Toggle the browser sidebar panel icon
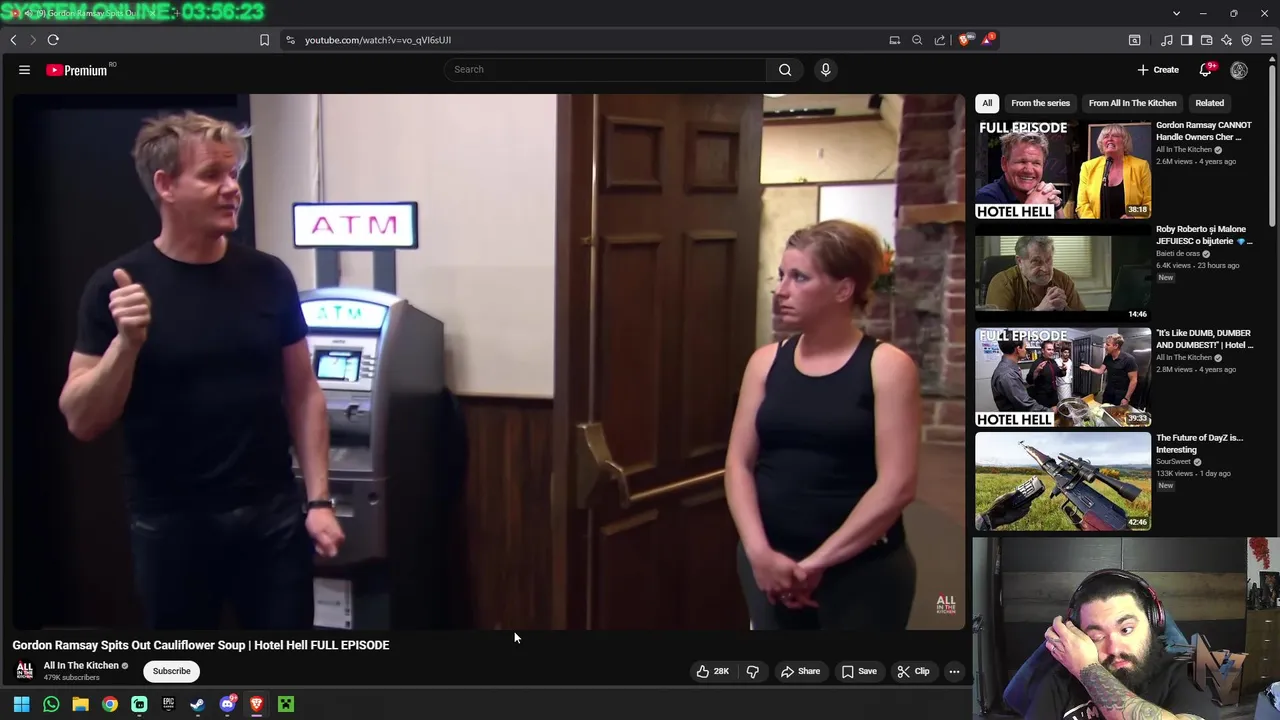This screenshot has width=1280, height=720. coord(1186,40)
